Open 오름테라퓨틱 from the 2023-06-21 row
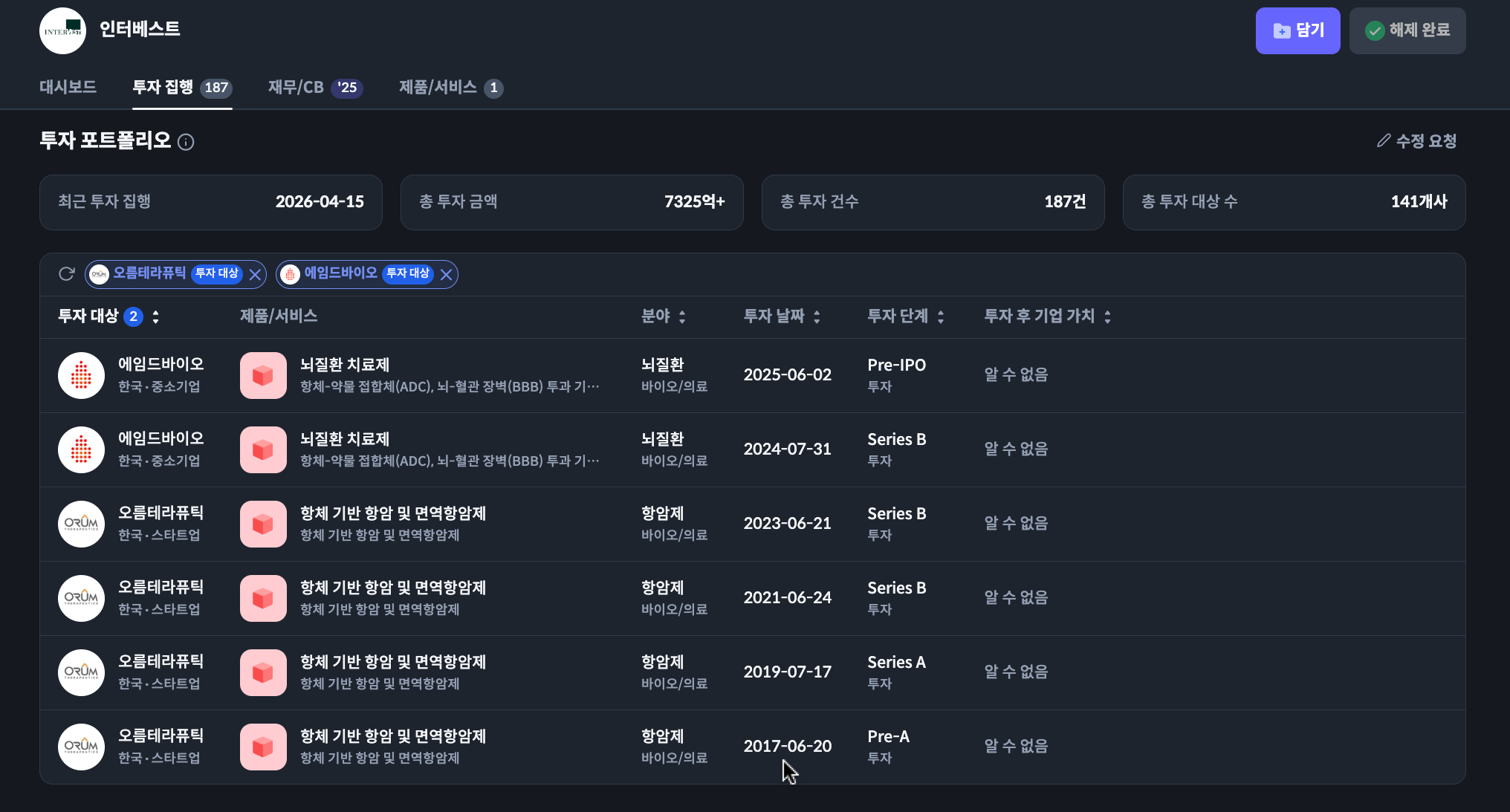1510x812 pixels. click(161, 513)
